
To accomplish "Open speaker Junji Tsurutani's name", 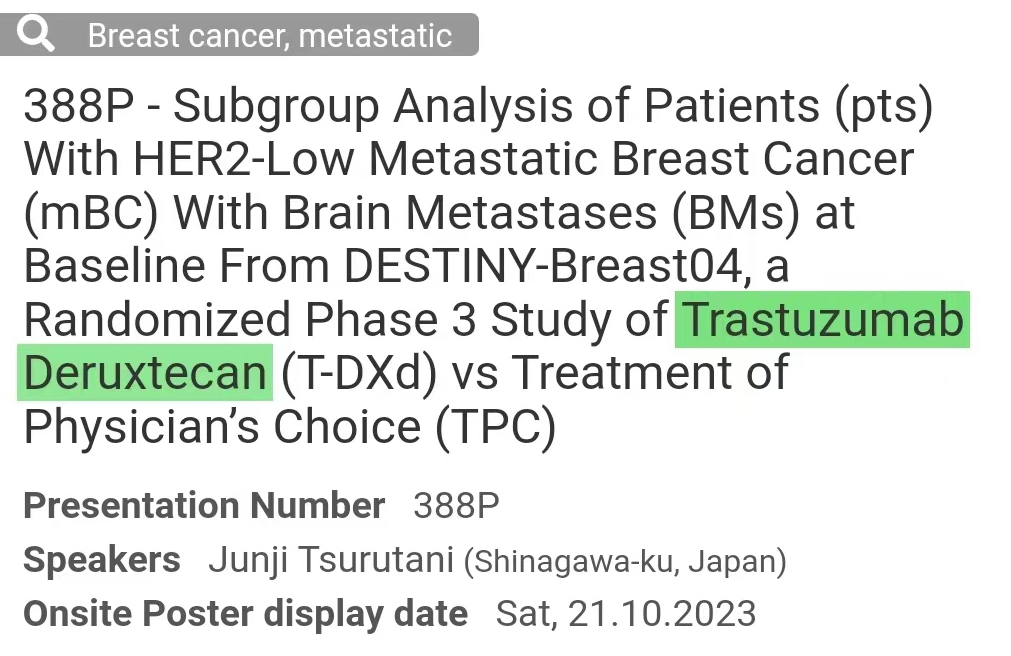I will coord(331,560).
